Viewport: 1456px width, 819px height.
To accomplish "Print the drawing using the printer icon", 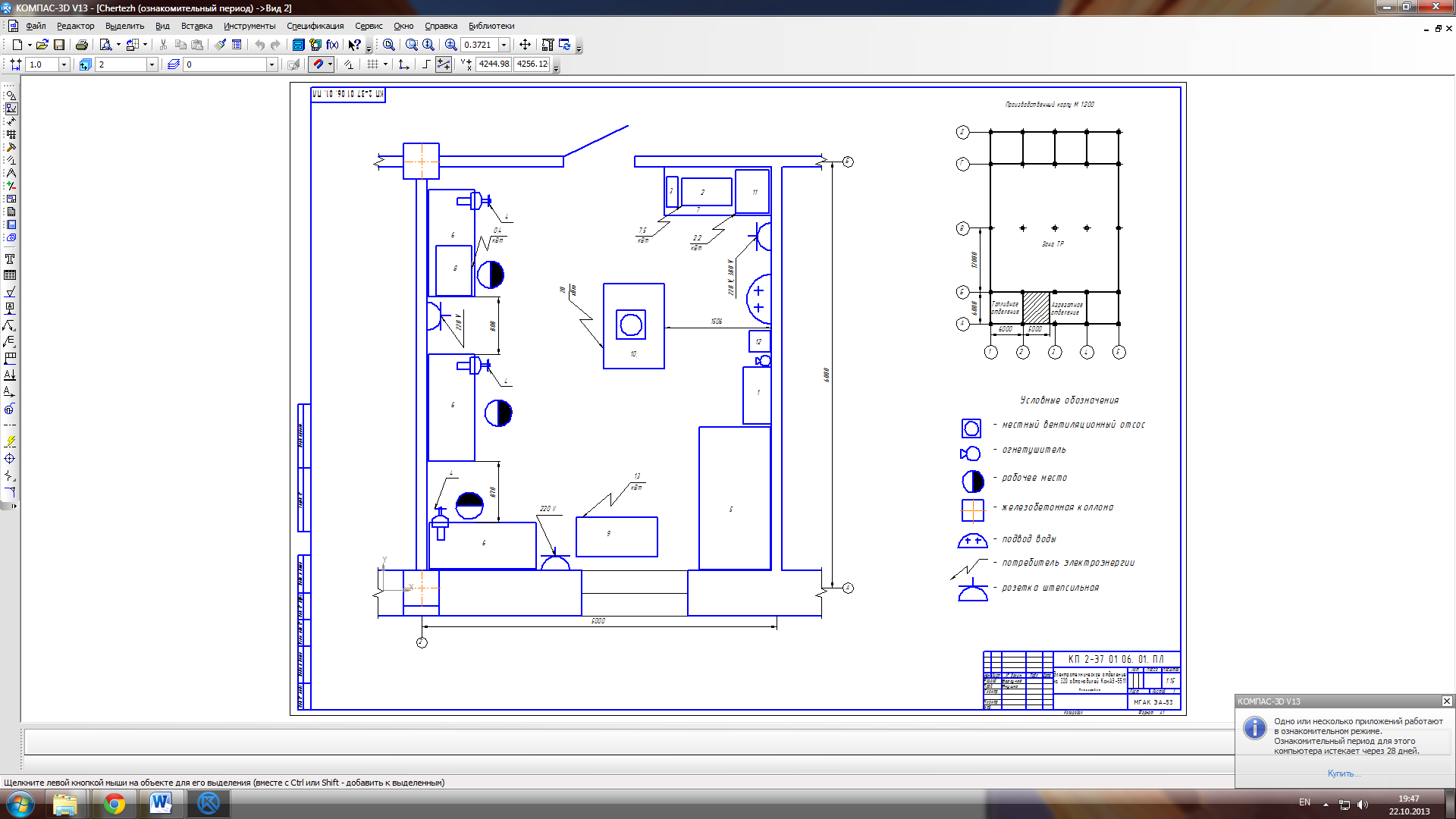I will [82, 45].
